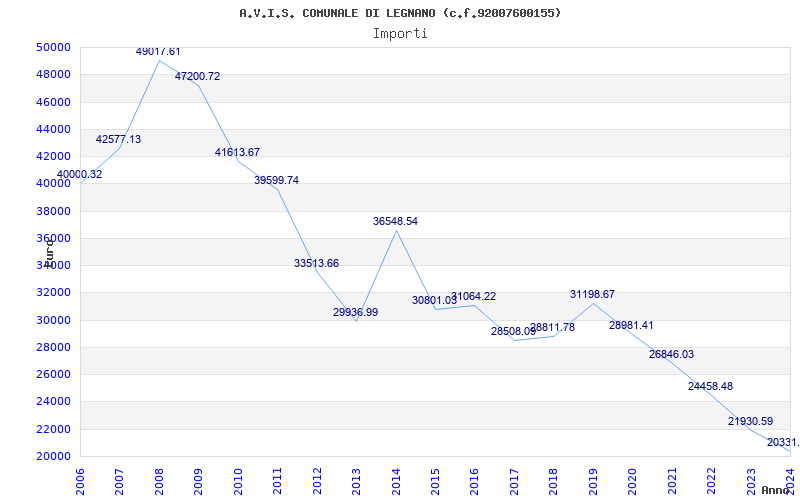This screenshot has width=800, height=500.
Task: Select the peak value 49017.61
Action: pyautogui.click(x=158, y=52)
